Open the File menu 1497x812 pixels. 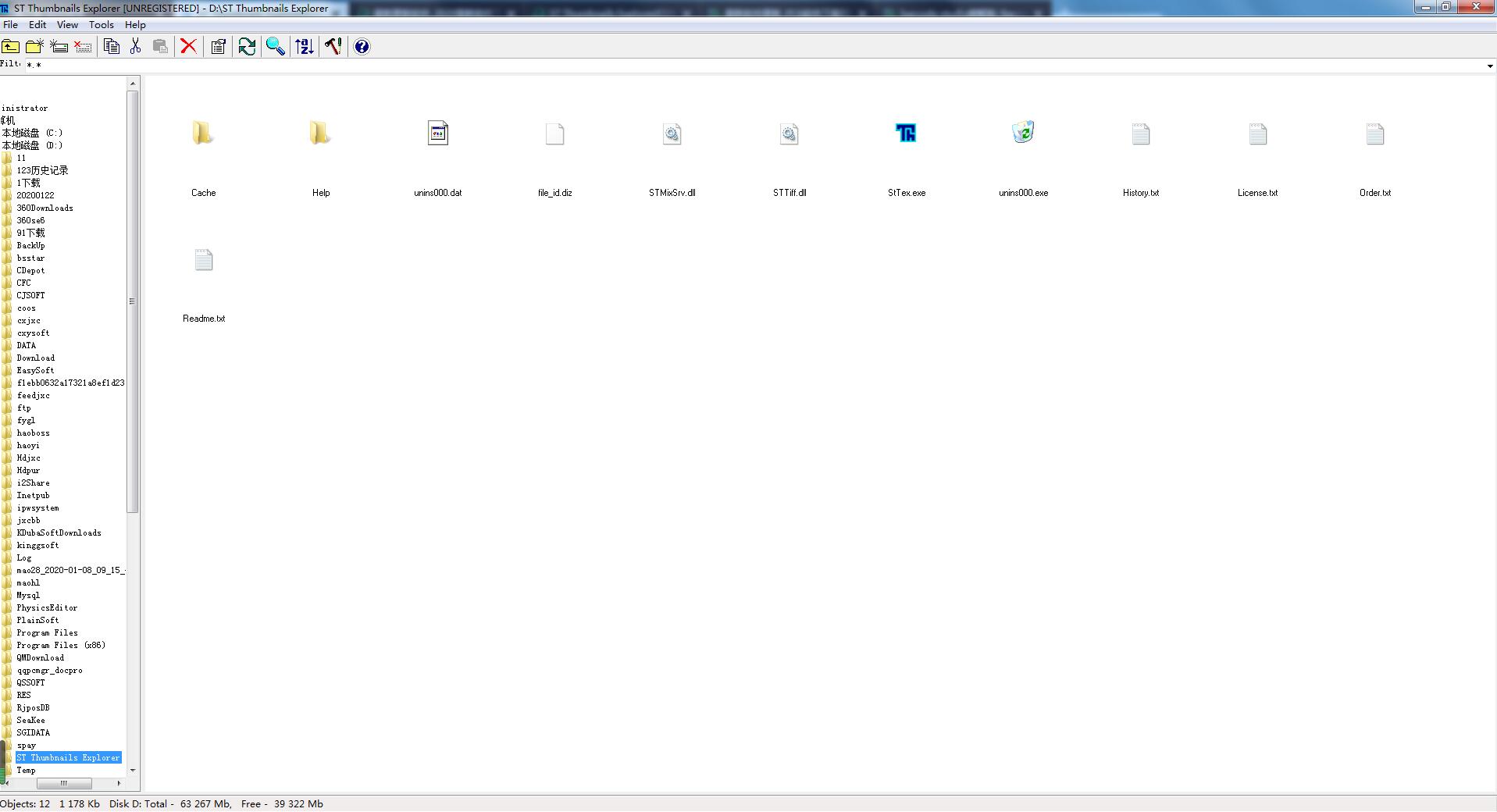(x=11, y=25)
